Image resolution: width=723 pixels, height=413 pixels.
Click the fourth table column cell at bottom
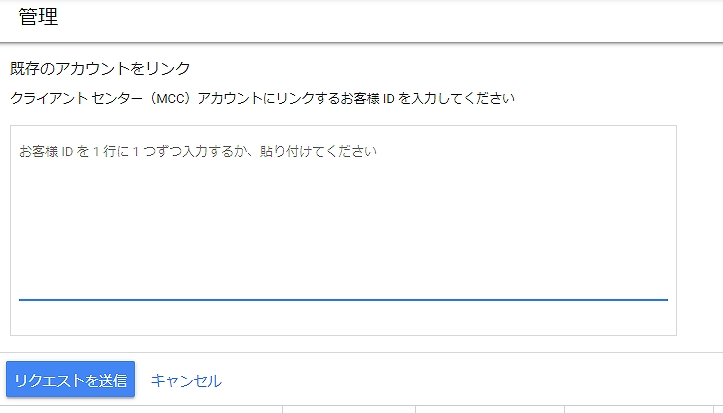pyautogui.click(x=639, y=409)
